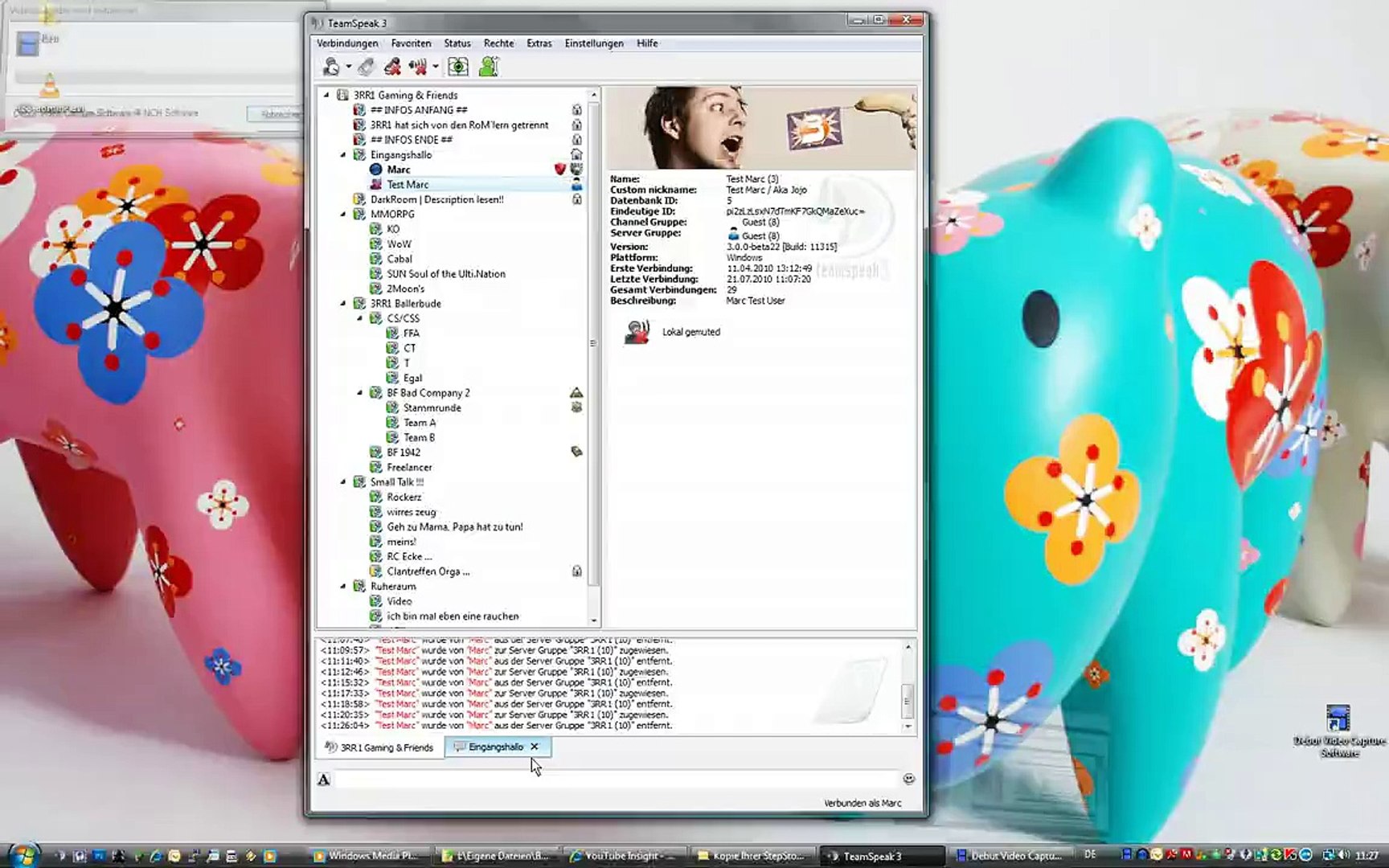This screenshot has height=868, width=1389.
Task: Collapse the 3RR1 Gaming & Friends server tree
Action: [326, 95]
